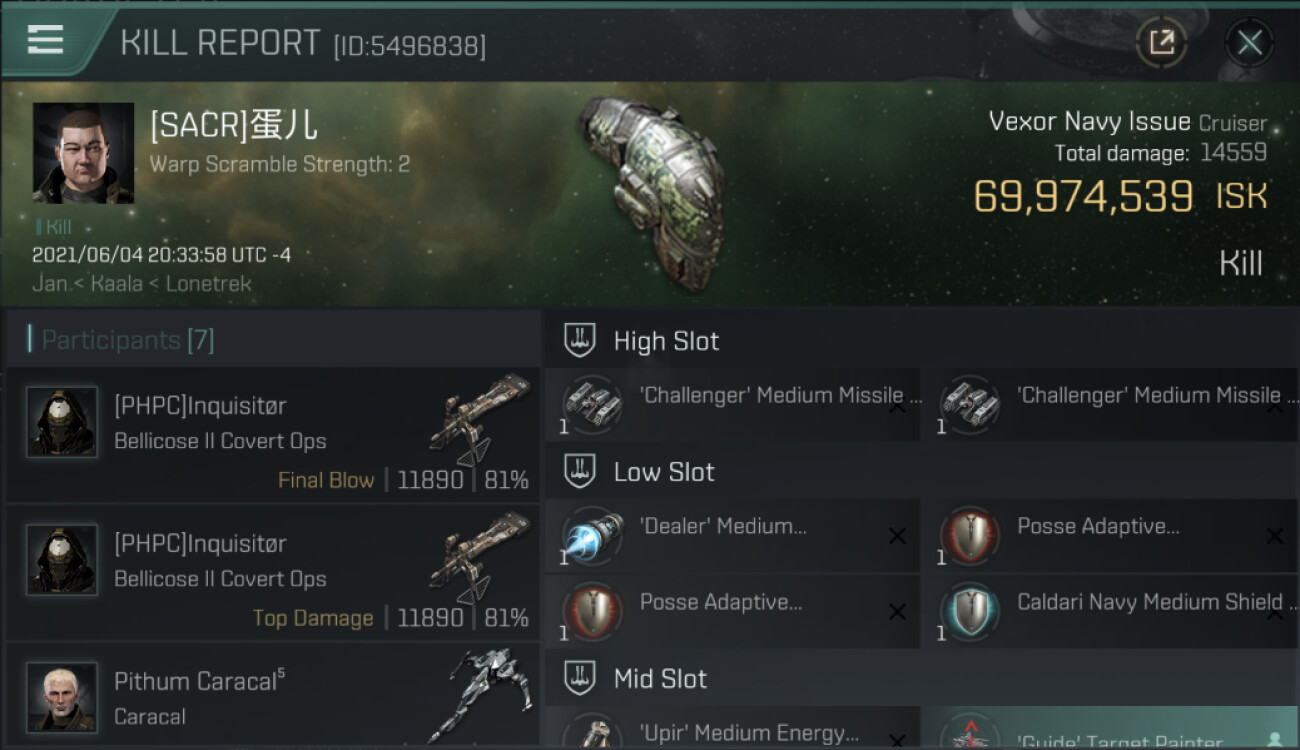This screenshot has height=750, width=1300.
Task: Click the X beside first Posse Adaptive
Action: 1275,537
